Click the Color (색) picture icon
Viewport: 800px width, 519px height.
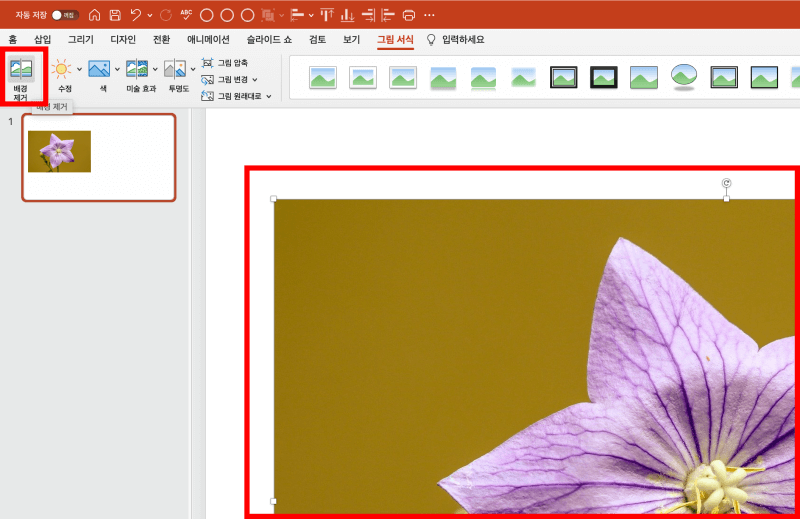tap(99, 69)
